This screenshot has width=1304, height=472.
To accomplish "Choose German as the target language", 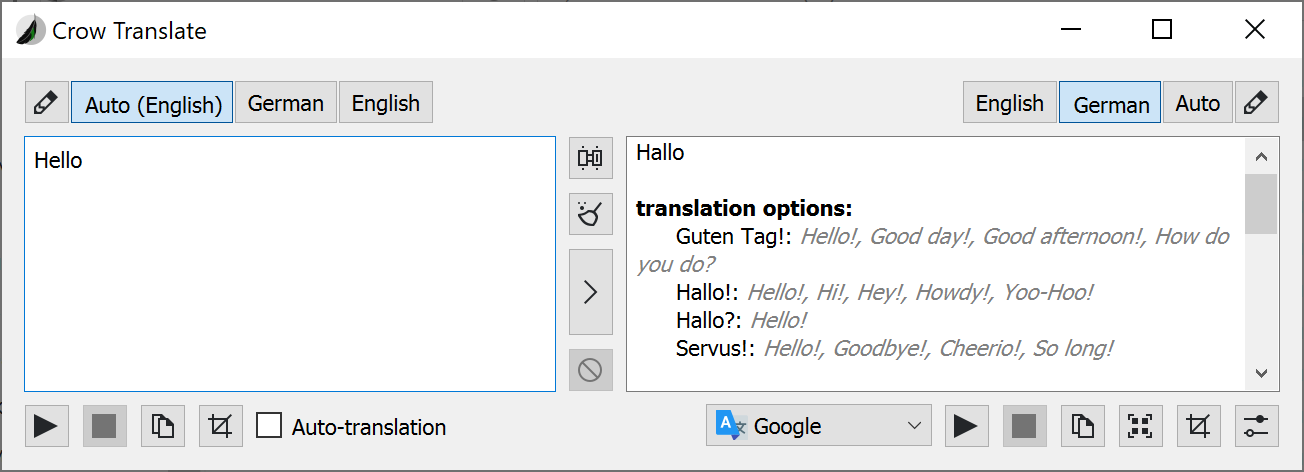I will [x=1110, y=104].
